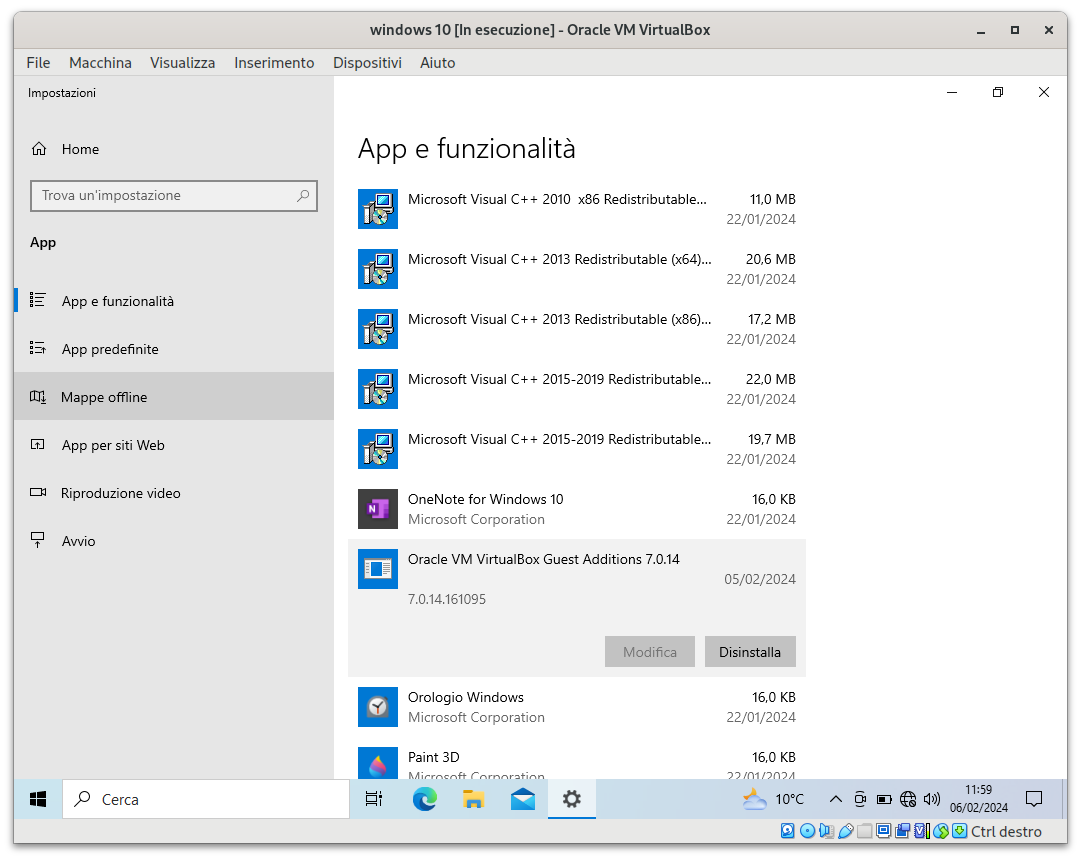The width and height of the screenshot is (1081, 860).
Task: Open the Windows Start menu
Action: point(38,799)
